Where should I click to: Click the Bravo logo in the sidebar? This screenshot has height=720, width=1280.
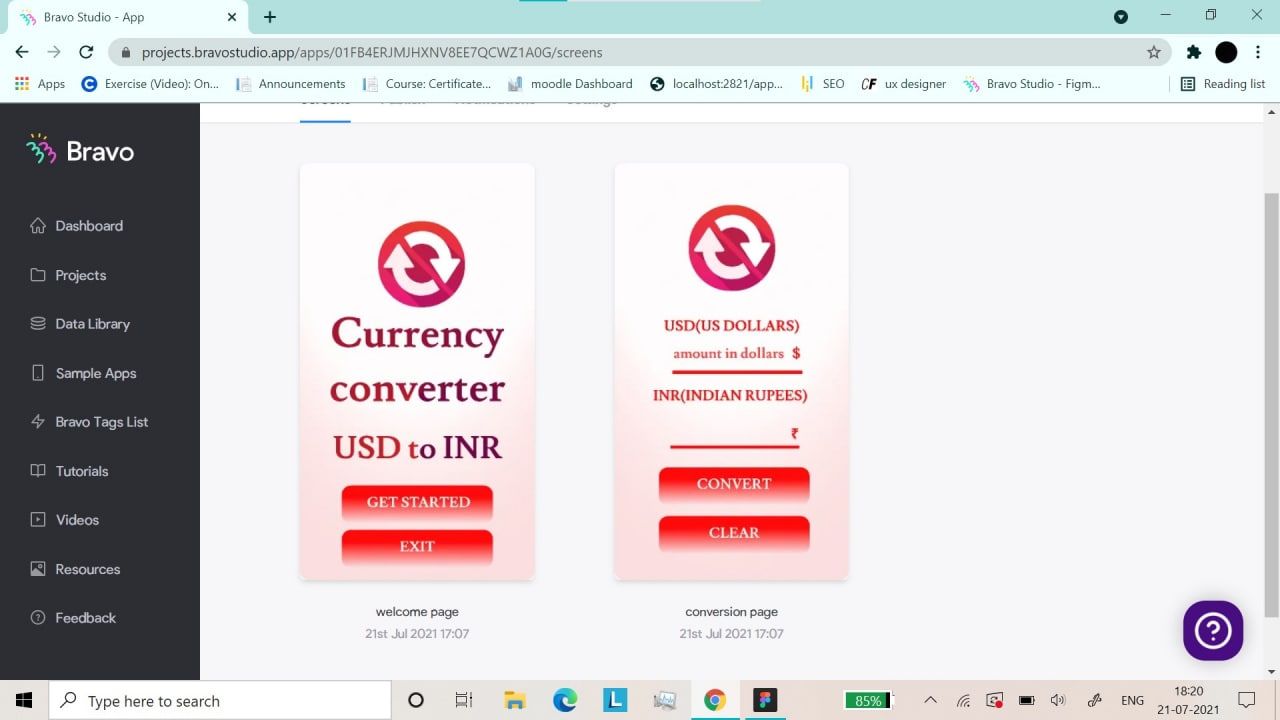coord(80,151)
